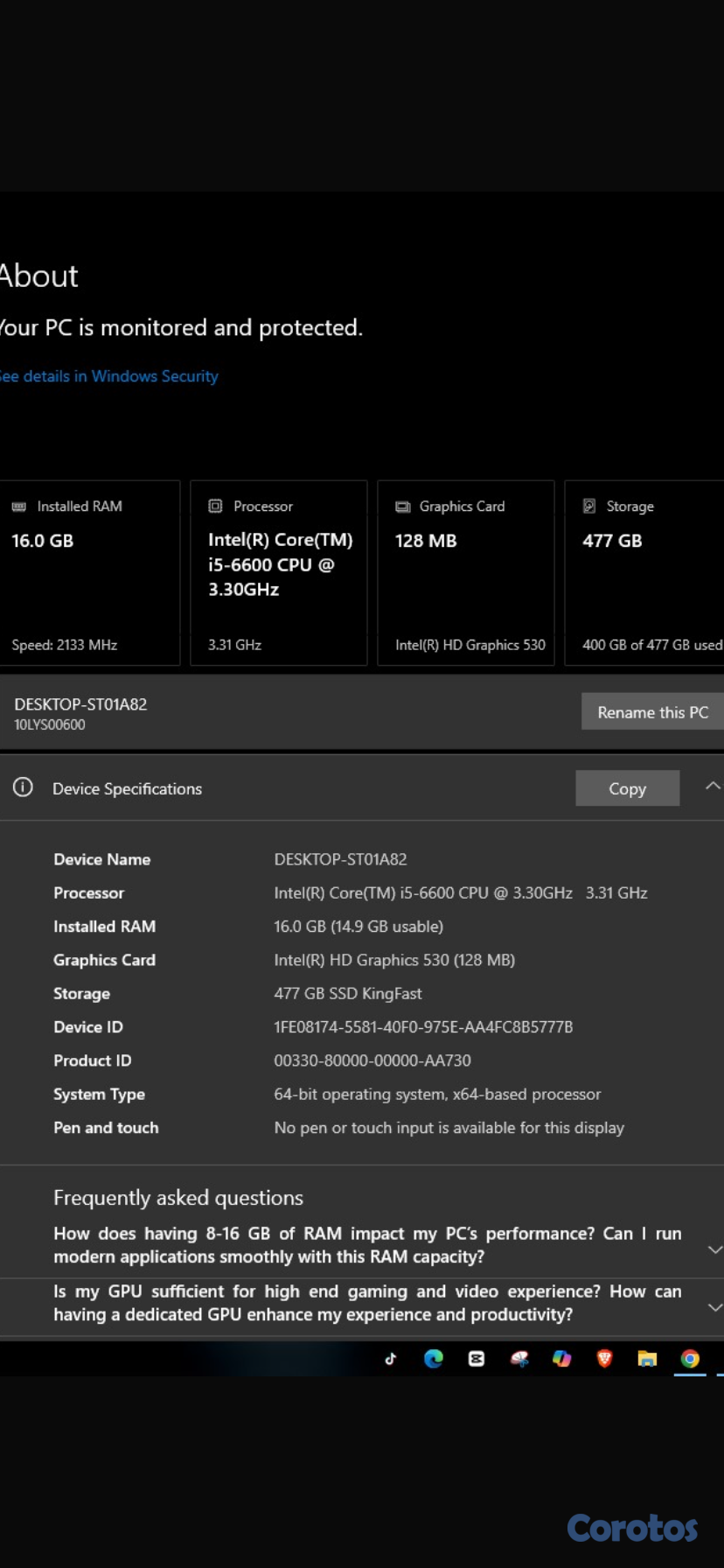Expand the RAM performance FAQ question

[714, 1249]
